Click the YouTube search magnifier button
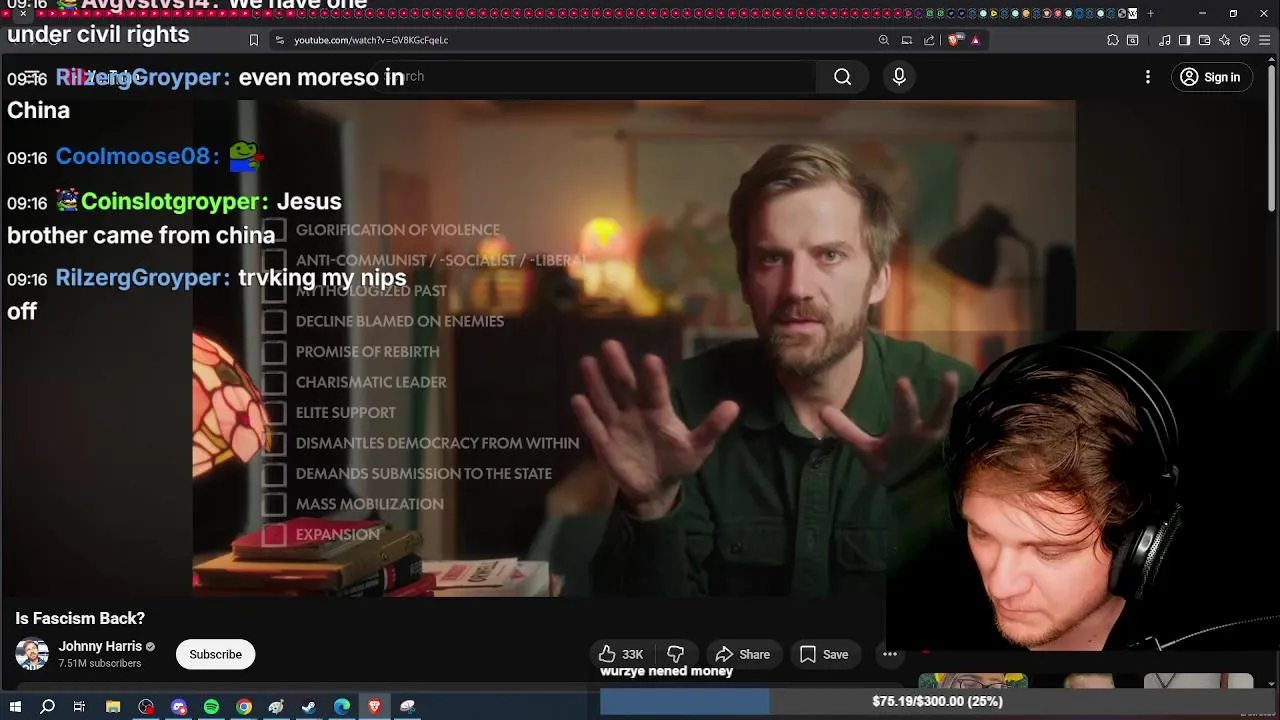Screen dimensions: 1280x720 pyautogui.click(x=842, y=77)
